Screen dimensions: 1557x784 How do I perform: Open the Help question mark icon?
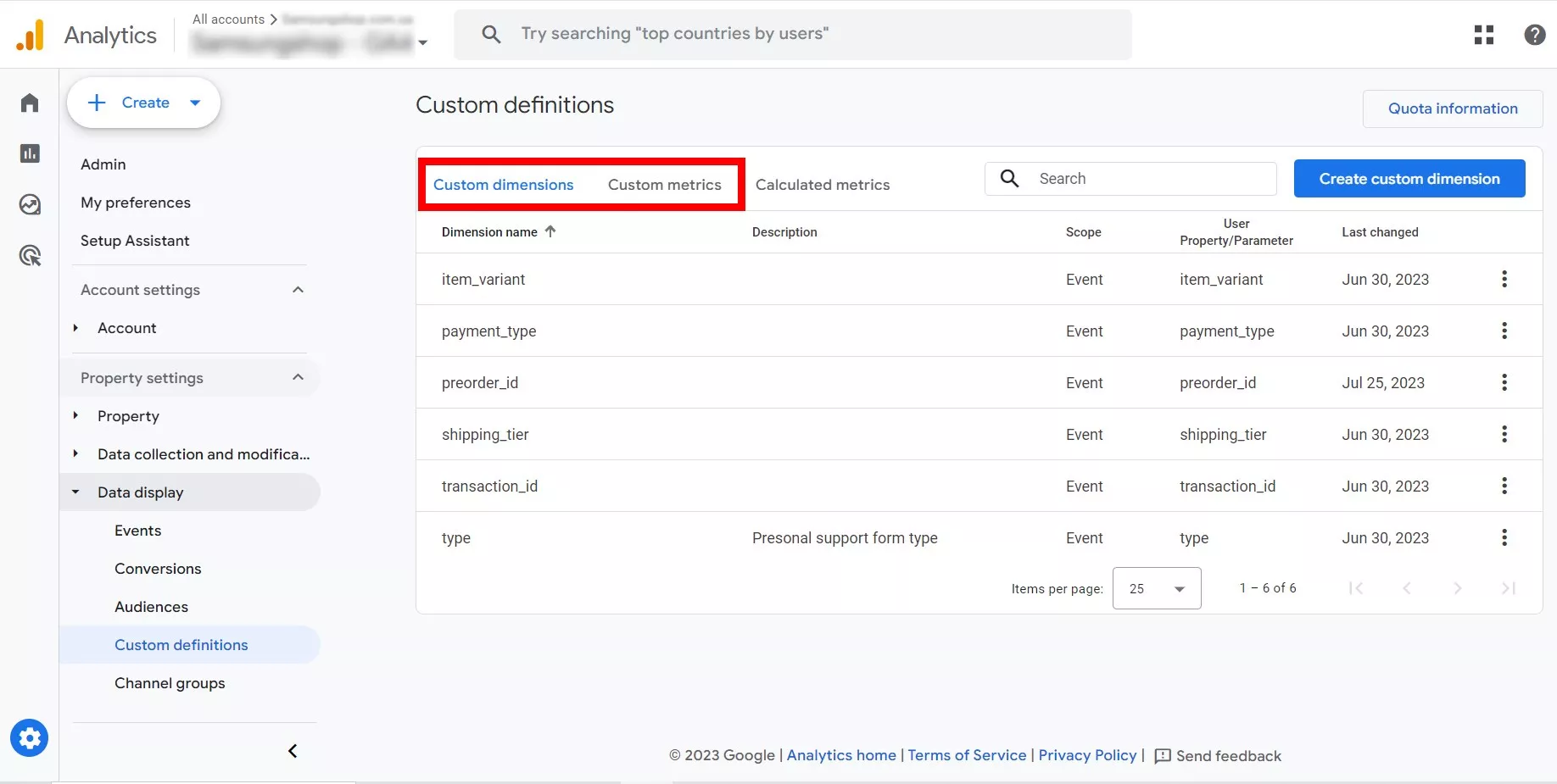[x=1535, y=35]
